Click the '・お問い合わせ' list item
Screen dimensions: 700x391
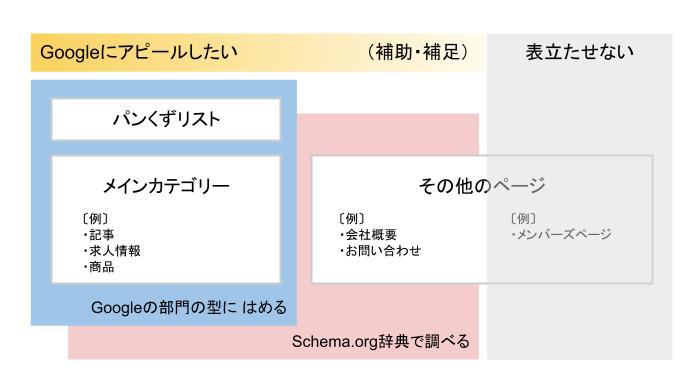tap(380, 251)
